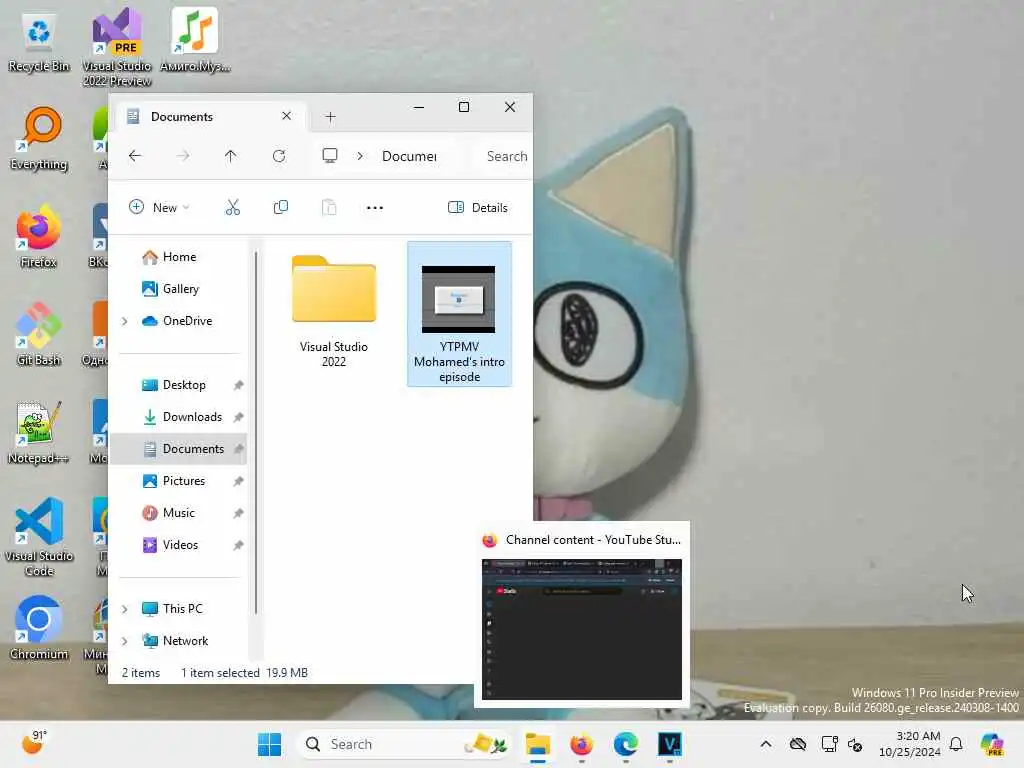This screenshot has height=768, width=1024.
Task: Click Microsoft Edge taskbar icon
Action: (626, 744)
